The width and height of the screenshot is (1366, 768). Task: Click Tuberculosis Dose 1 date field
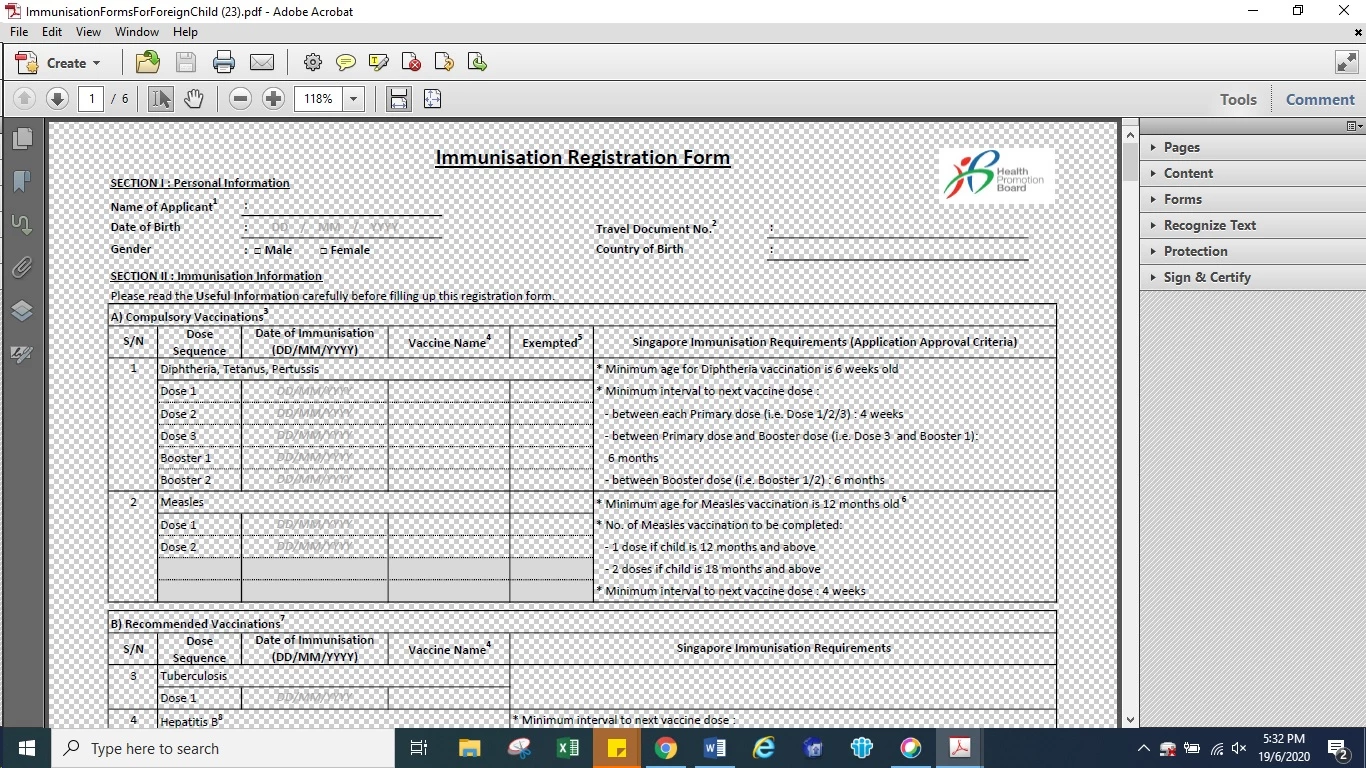[315, 698]
